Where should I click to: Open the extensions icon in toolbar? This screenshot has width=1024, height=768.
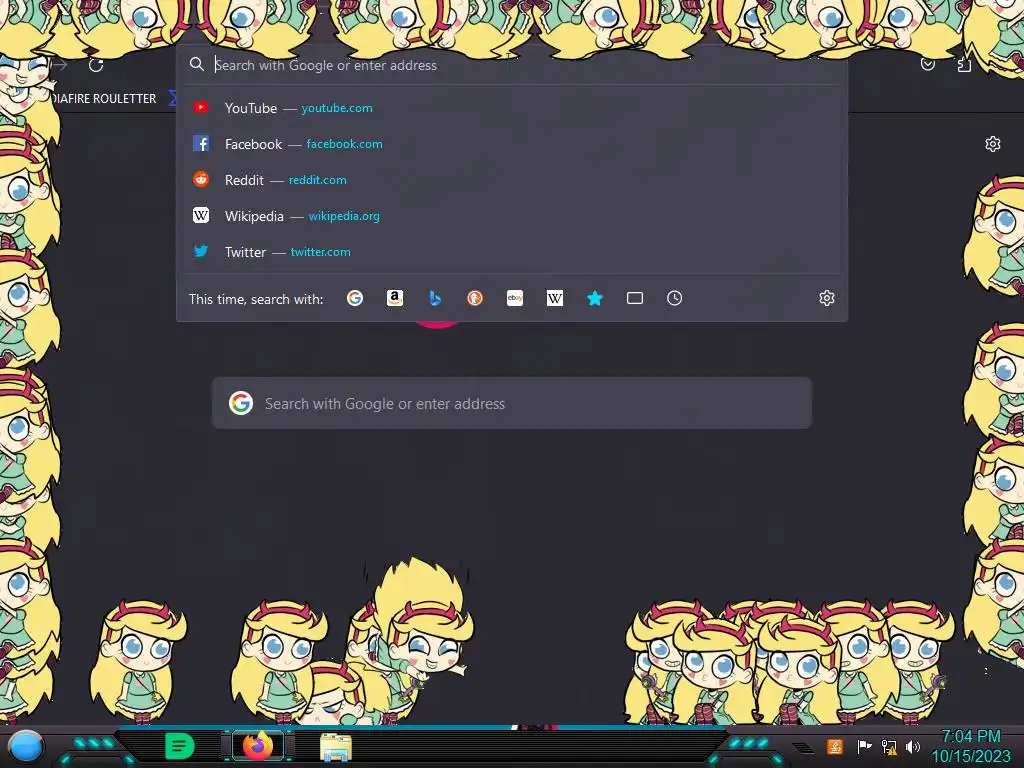point(964,65)
